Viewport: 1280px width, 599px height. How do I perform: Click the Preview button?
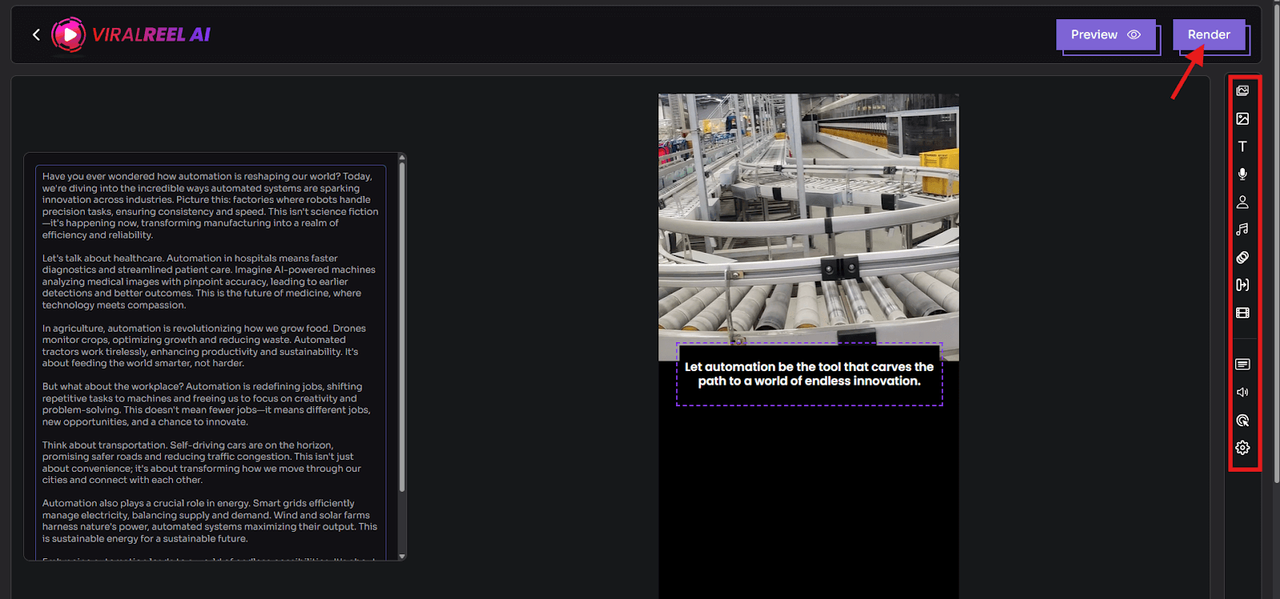tap(1105, 34)
